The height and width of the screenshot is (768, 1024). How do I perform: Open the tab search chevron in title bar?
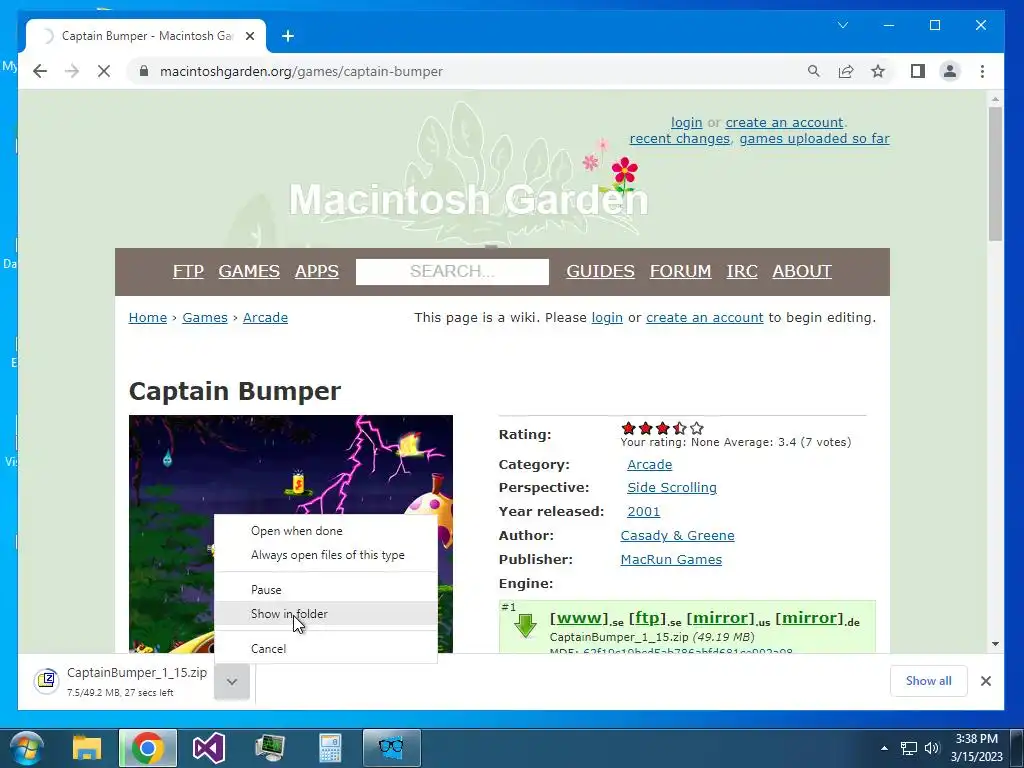pos(843,25)
